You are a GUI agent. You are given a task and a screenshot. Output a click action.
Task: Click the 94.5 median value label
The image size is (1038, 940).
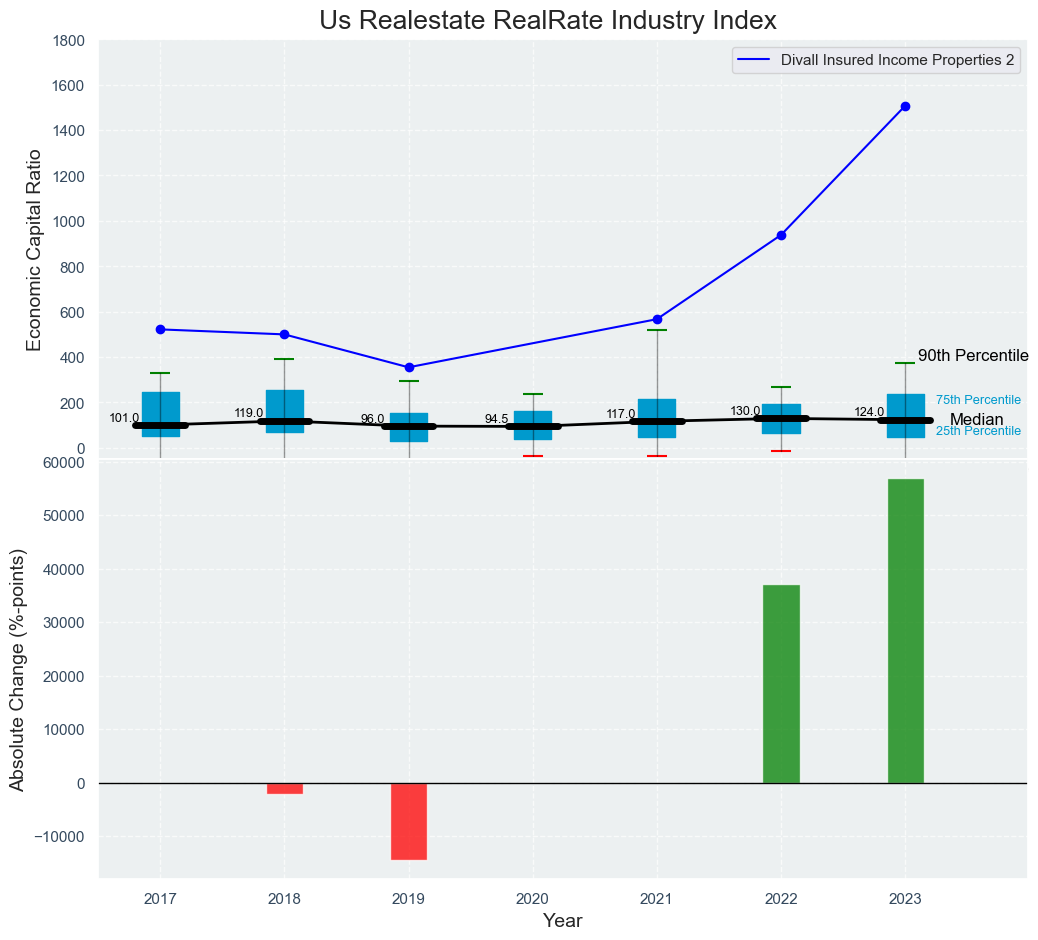(497, 420)
